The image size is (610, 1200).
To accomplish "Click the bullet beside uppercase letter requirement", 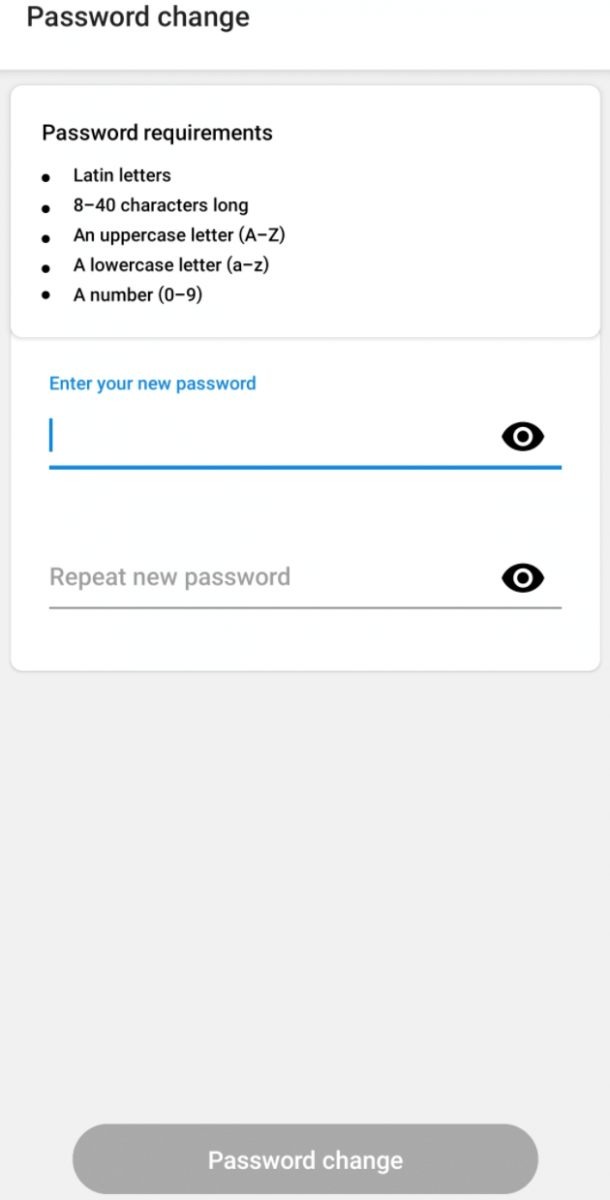I will [x=46, y=238].
